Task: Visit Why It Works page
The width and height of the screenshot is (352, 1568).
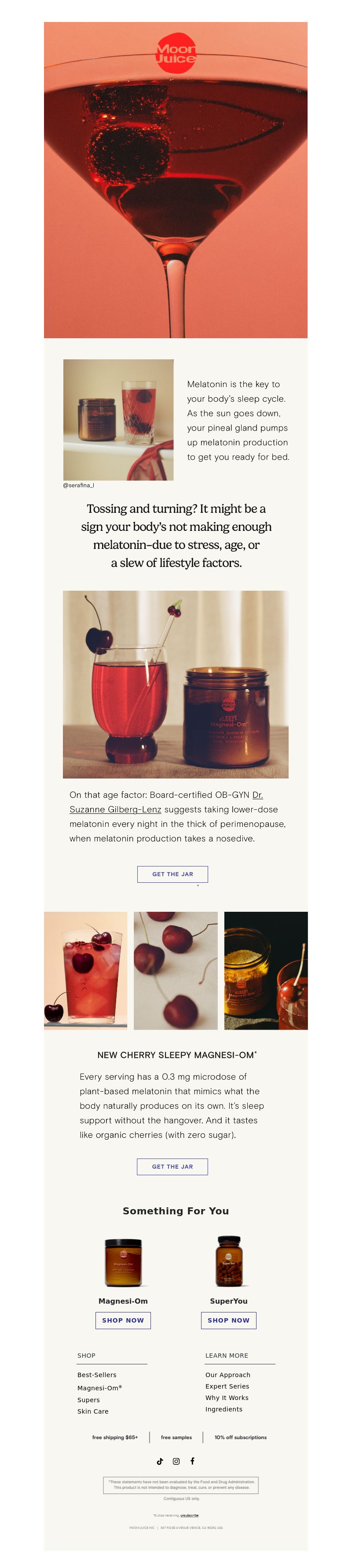Action: (227, 1398)
